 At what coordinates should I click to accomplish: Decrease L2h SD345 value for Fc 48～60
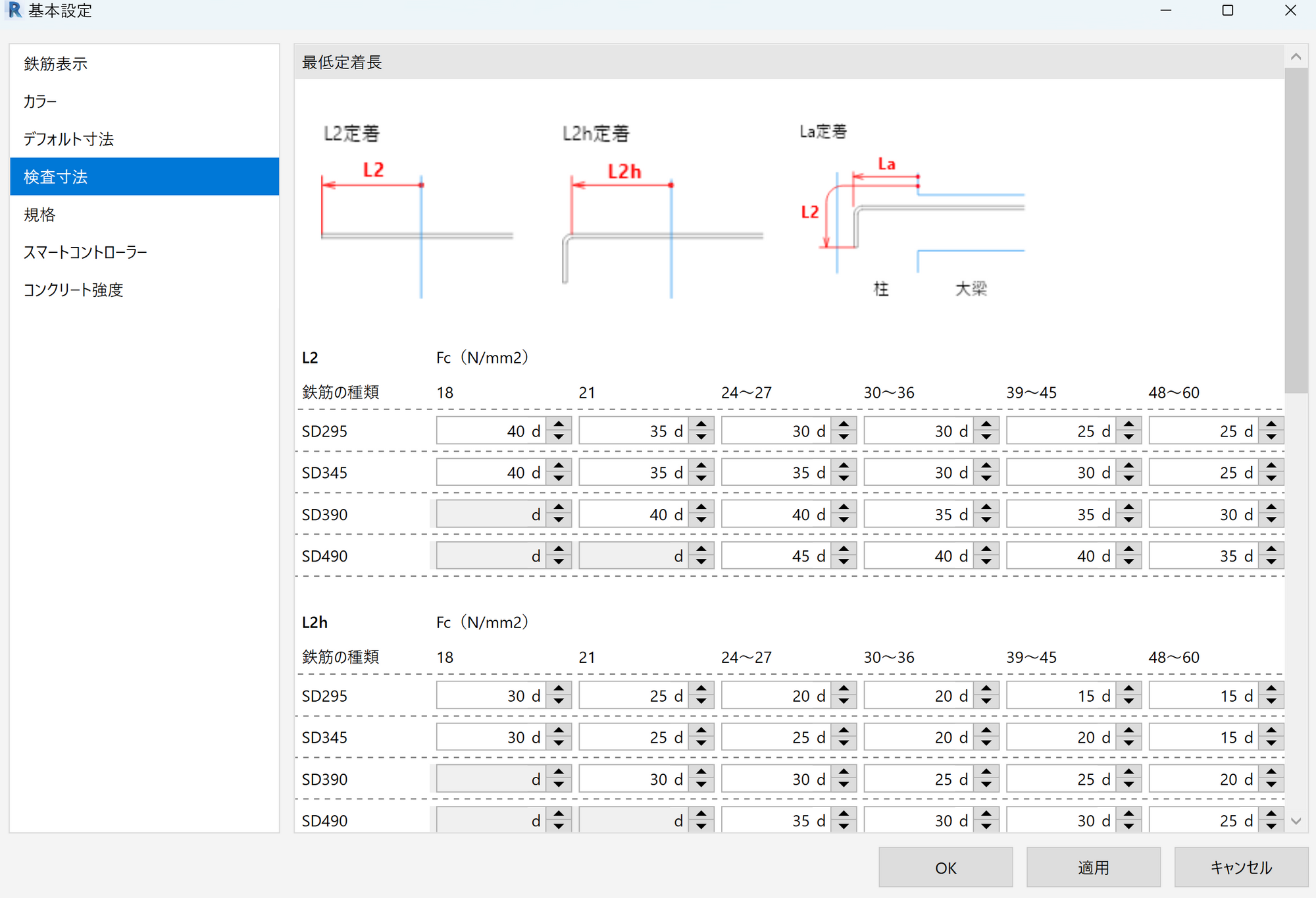tap(1271, 743)
